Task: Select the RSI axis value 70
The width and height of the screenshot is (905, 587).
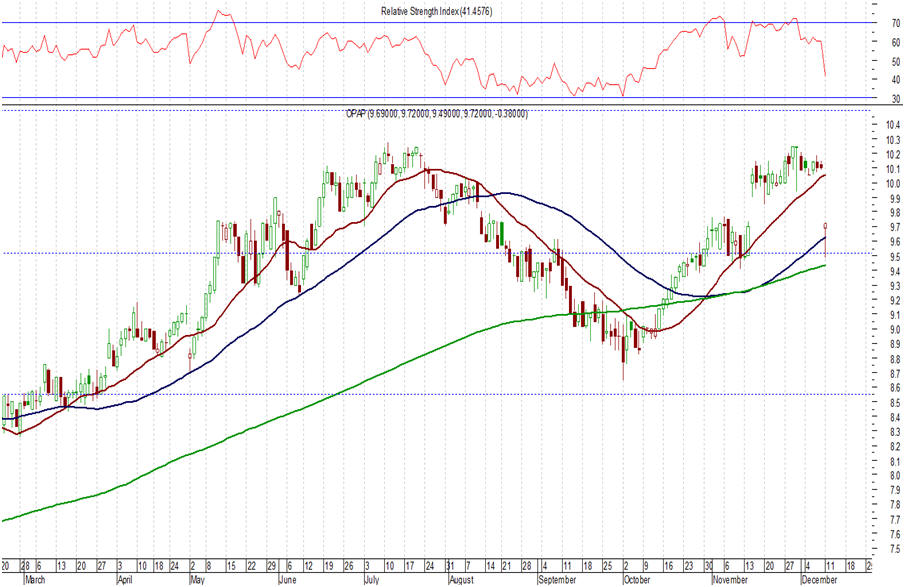Action: 896,24
